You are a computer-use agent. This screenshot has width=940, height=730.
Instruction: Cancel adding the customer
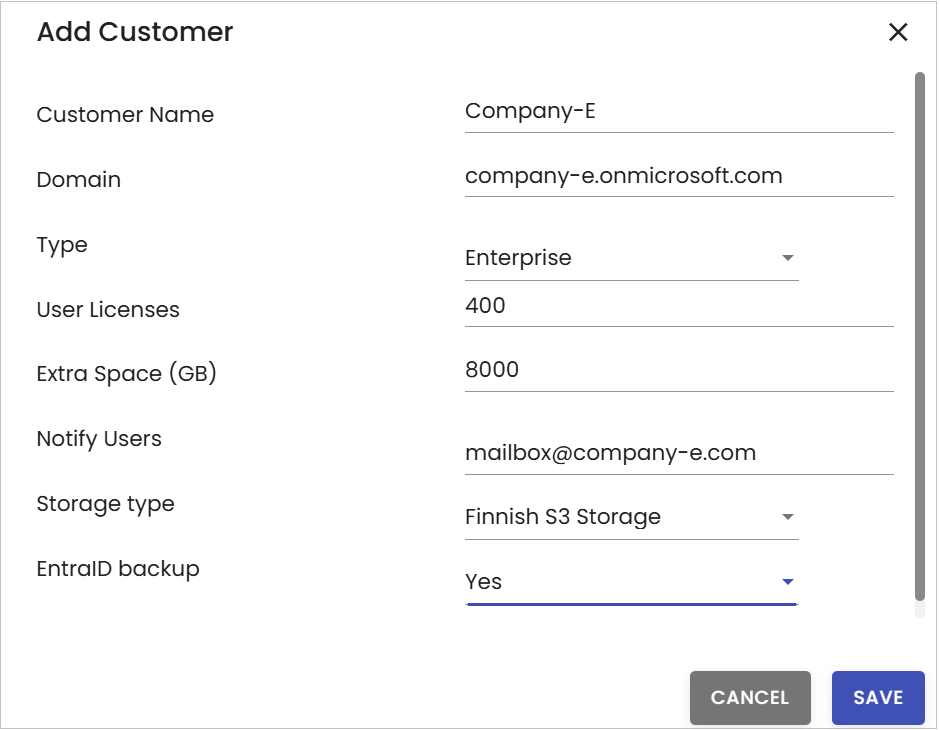click(749, 697)
